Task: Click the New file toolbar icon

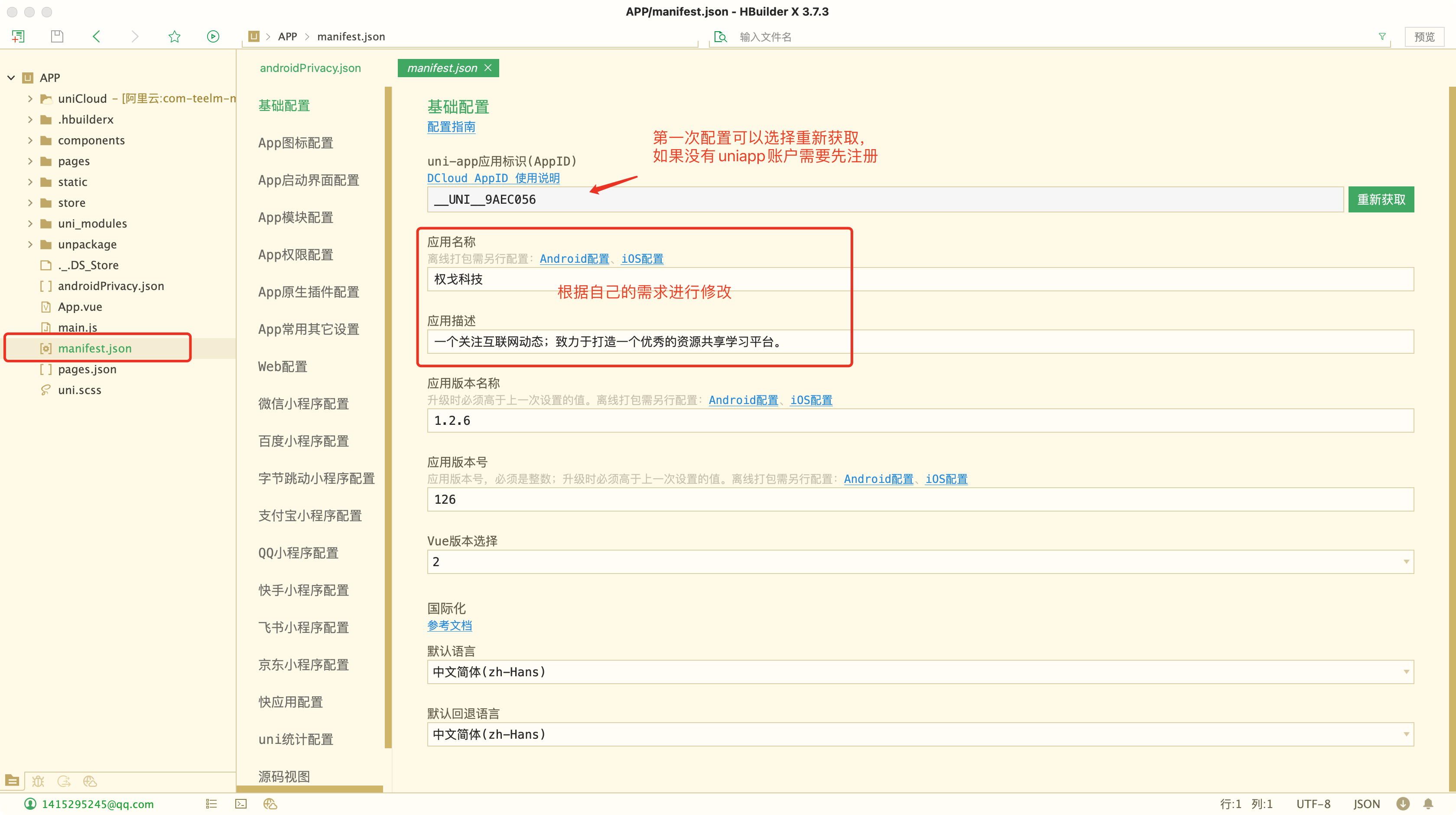Action: coord(18,37)
